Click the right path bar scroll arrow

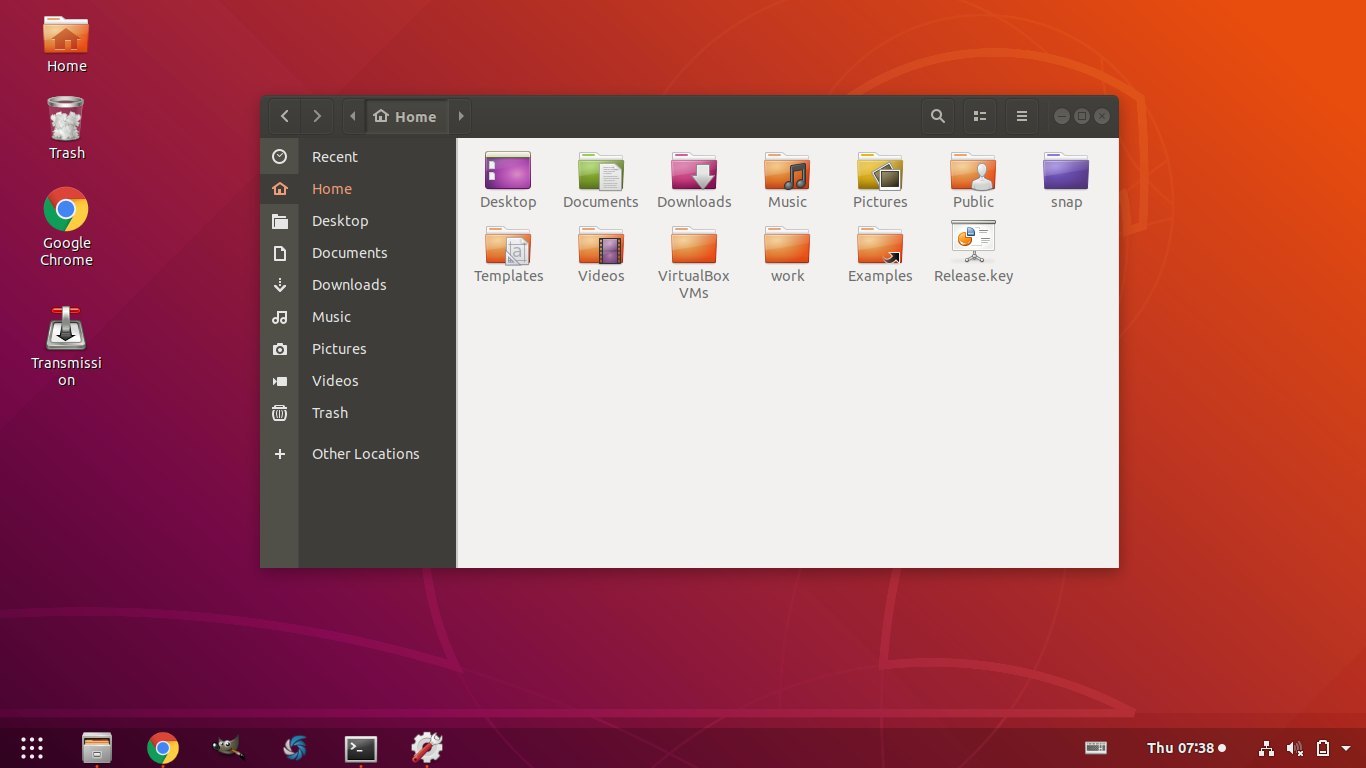(460, 116)
